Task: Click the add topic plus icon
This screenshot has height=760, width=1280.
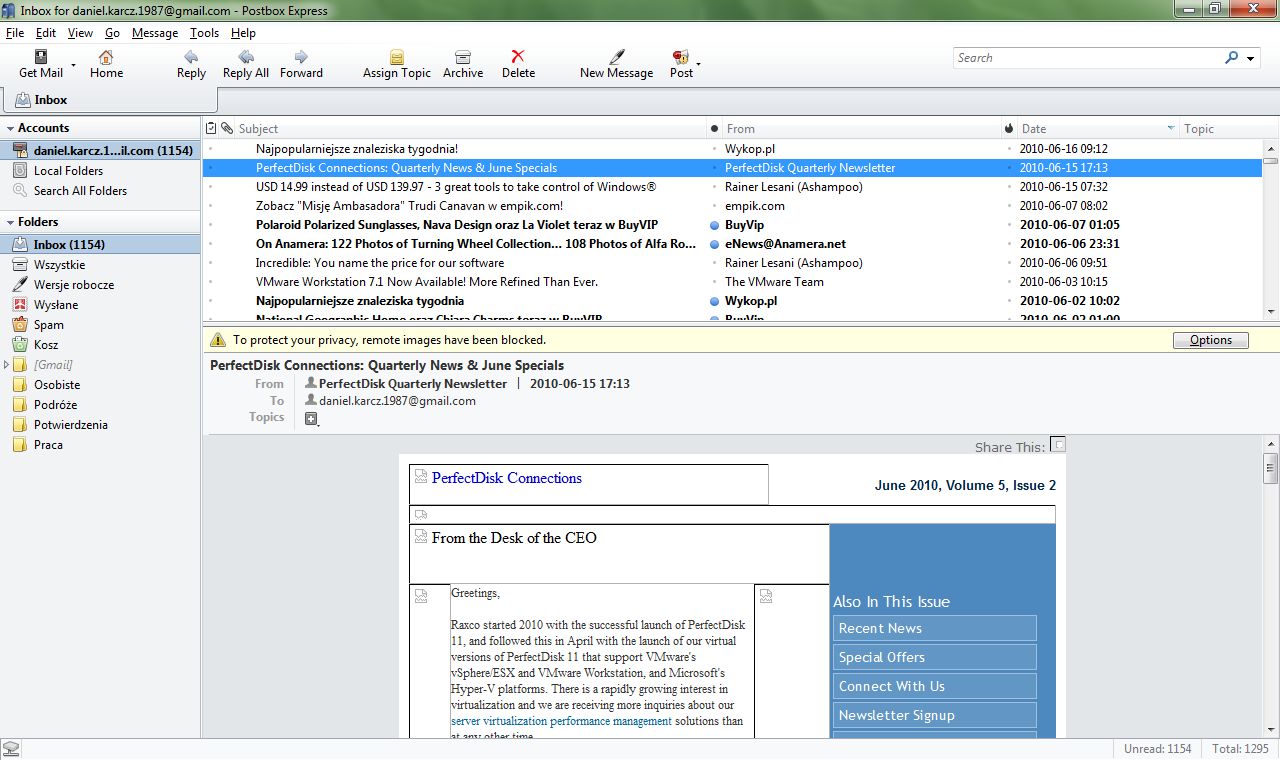Action: pos(311,419)
